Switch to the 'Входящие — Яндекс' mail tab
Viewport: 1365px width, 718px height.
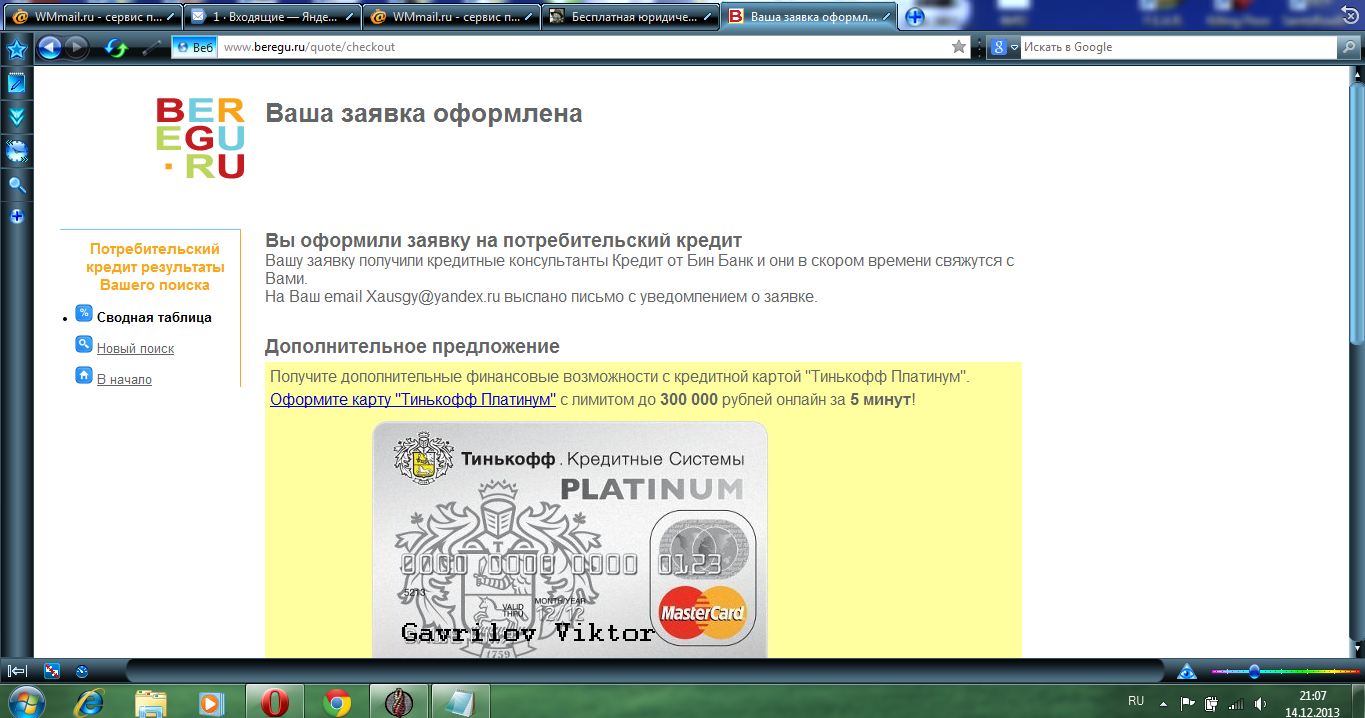272,17
